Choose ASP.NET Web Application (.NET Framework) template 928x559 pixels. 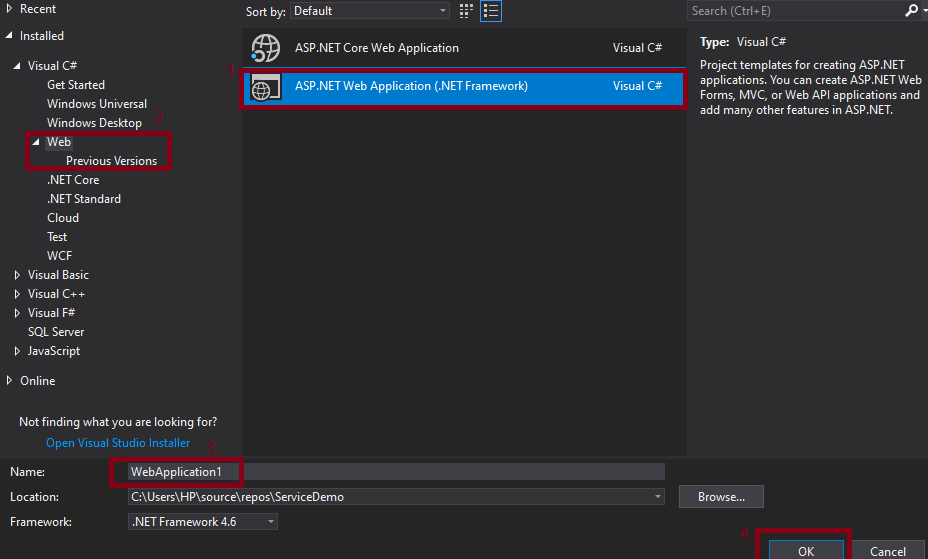tap(464, 87)
